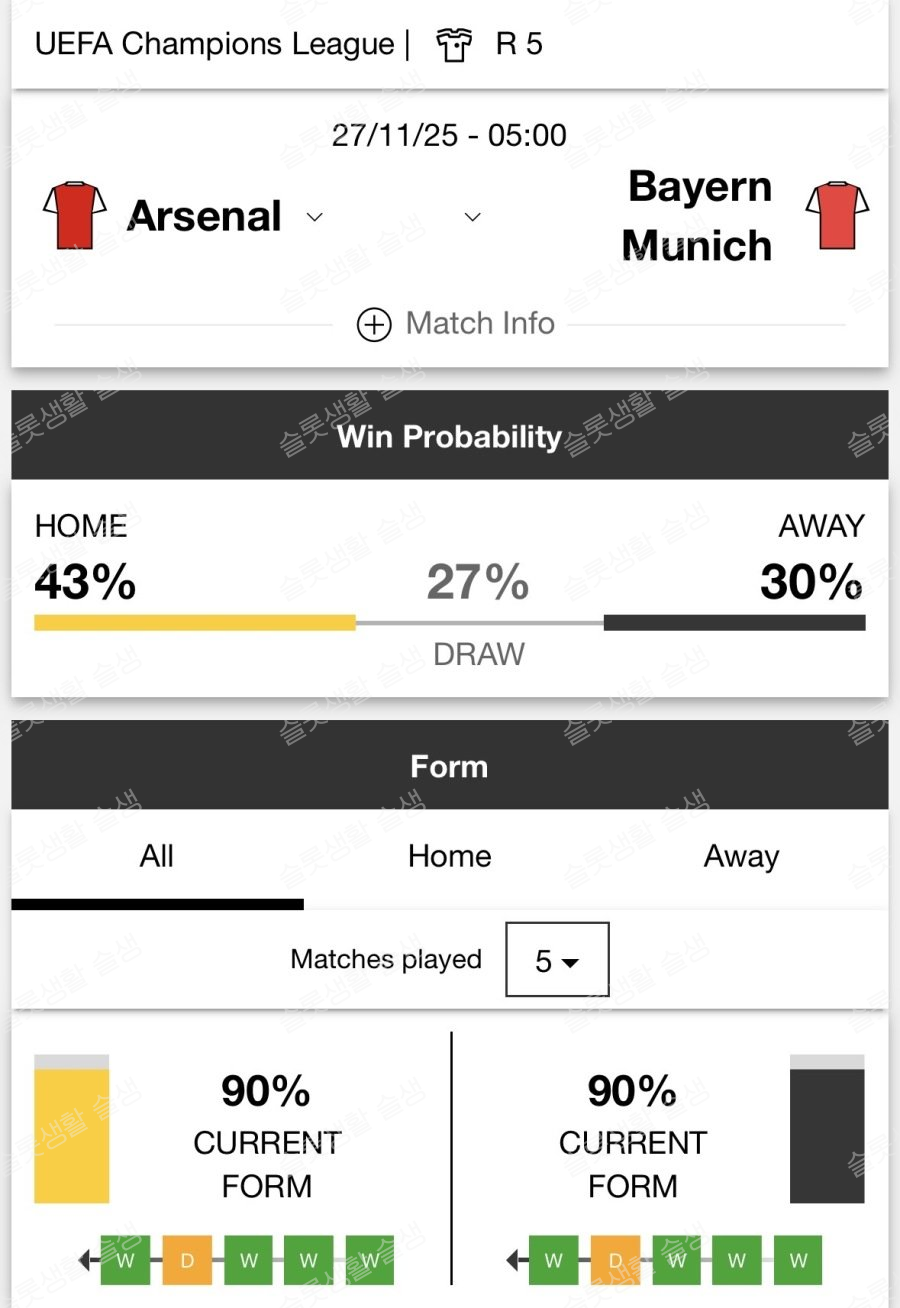Open the Matches played 5 dropdown
Image resolution: width=900 pixels, height=1308 pixels.
[x=557, y=960]
